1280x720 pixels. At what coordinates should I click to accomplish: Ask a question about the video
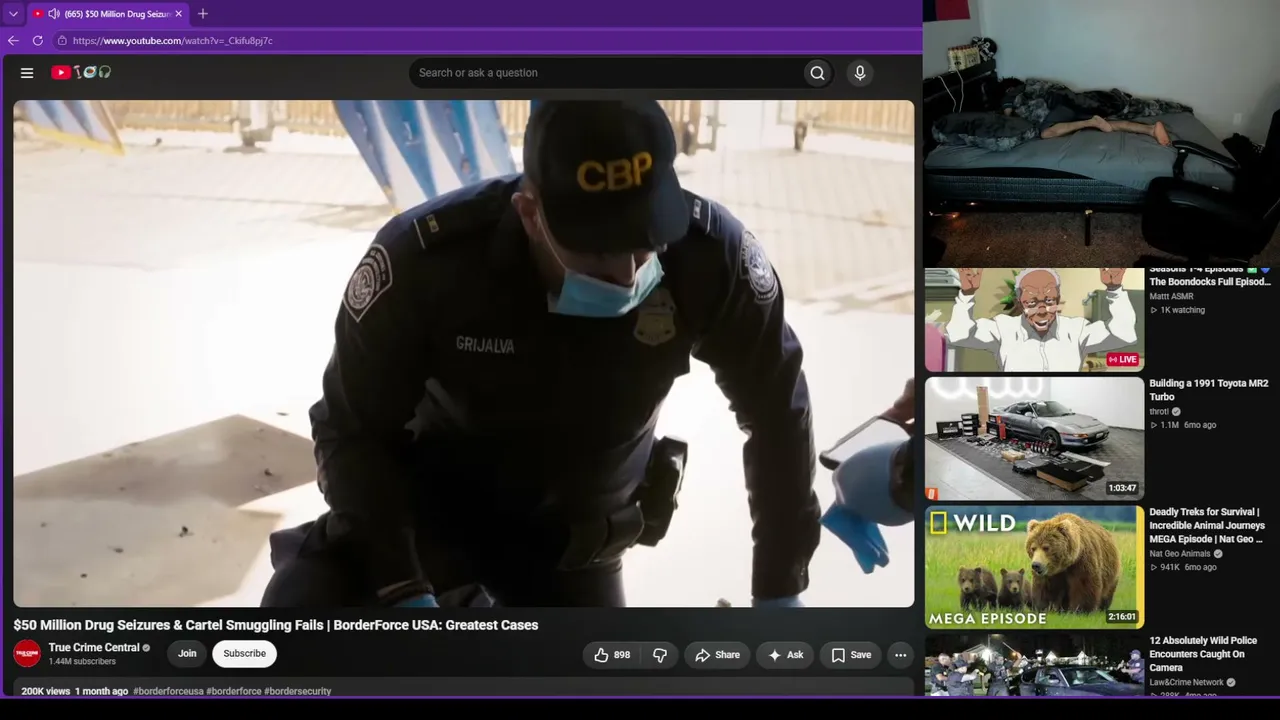click(785, 655)
